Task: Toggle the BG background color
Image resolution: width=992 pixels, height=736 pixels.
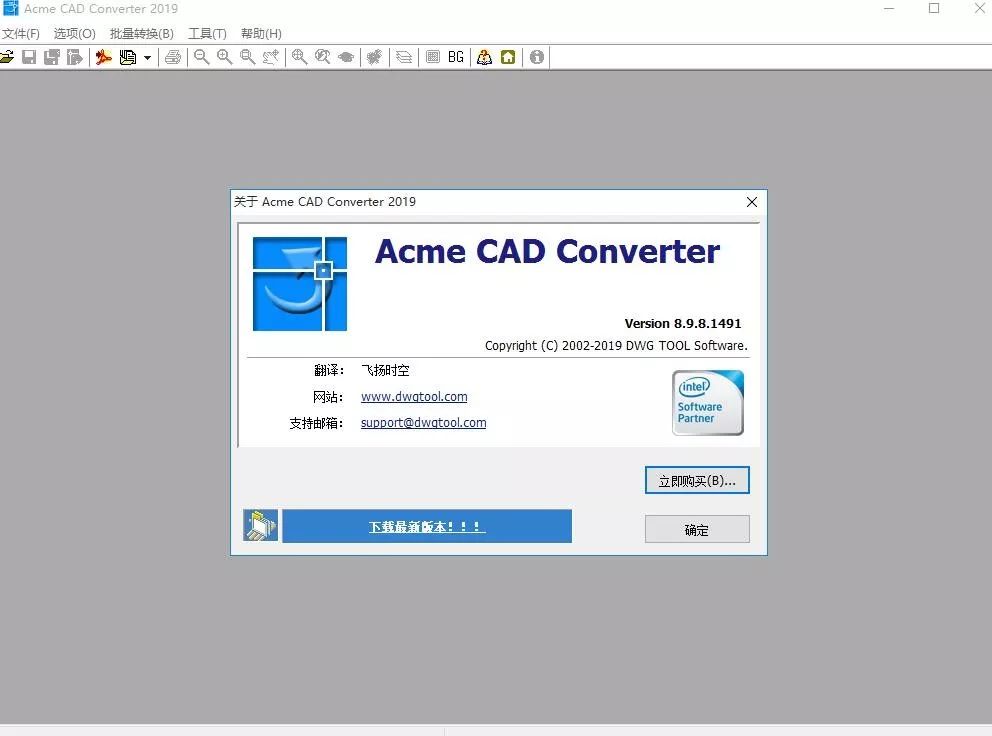Action: point(455,57)
